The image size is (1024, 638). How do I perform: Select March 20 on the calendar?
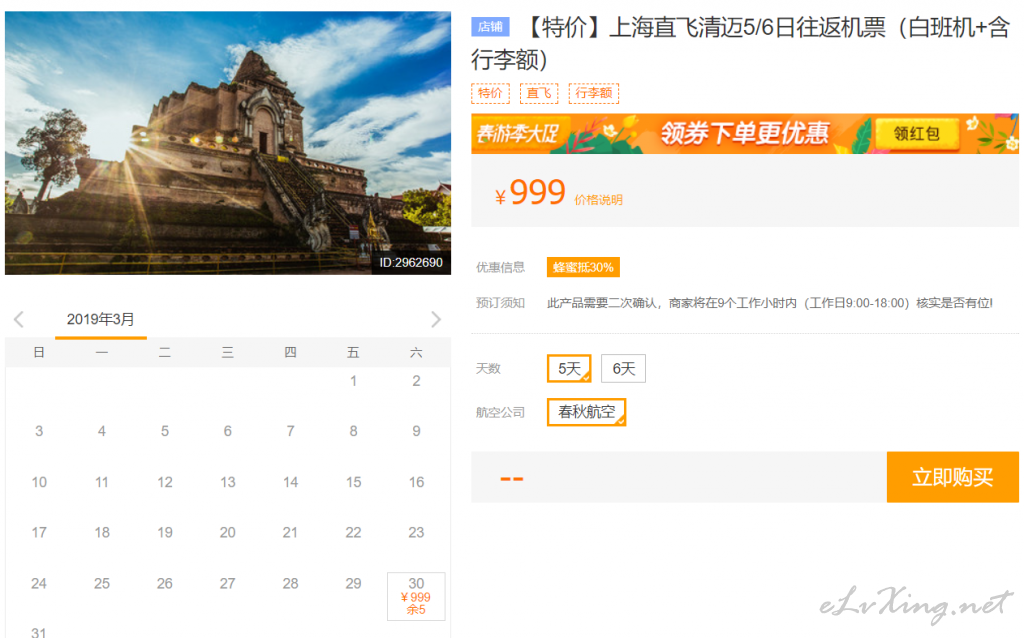click(x=227, y=533)
